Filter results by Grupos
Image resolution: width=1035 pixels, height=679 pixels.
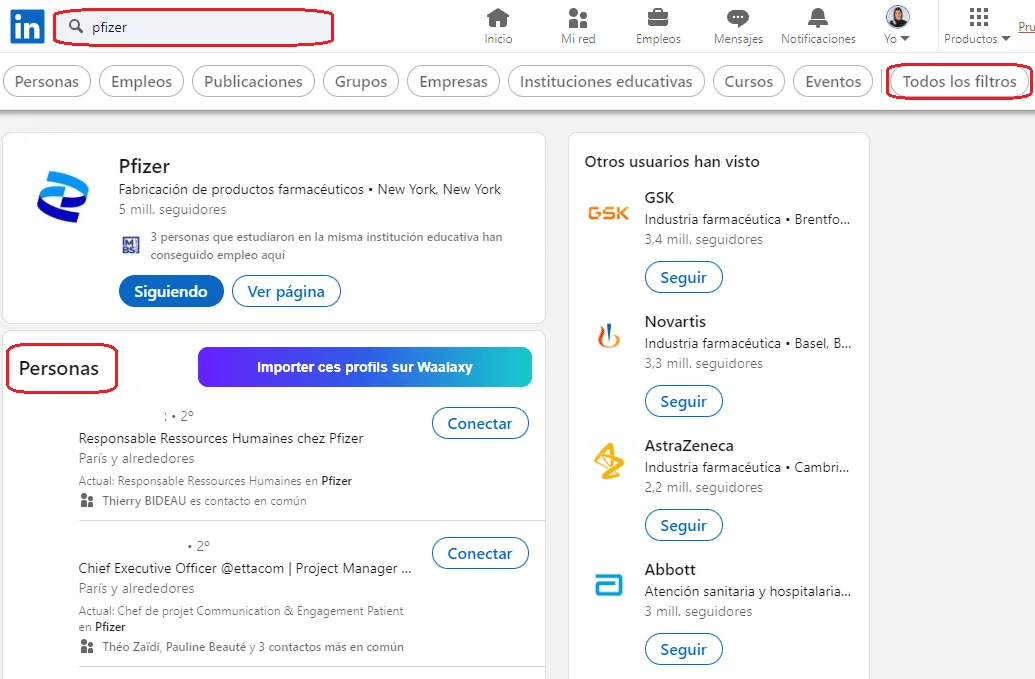360,81
